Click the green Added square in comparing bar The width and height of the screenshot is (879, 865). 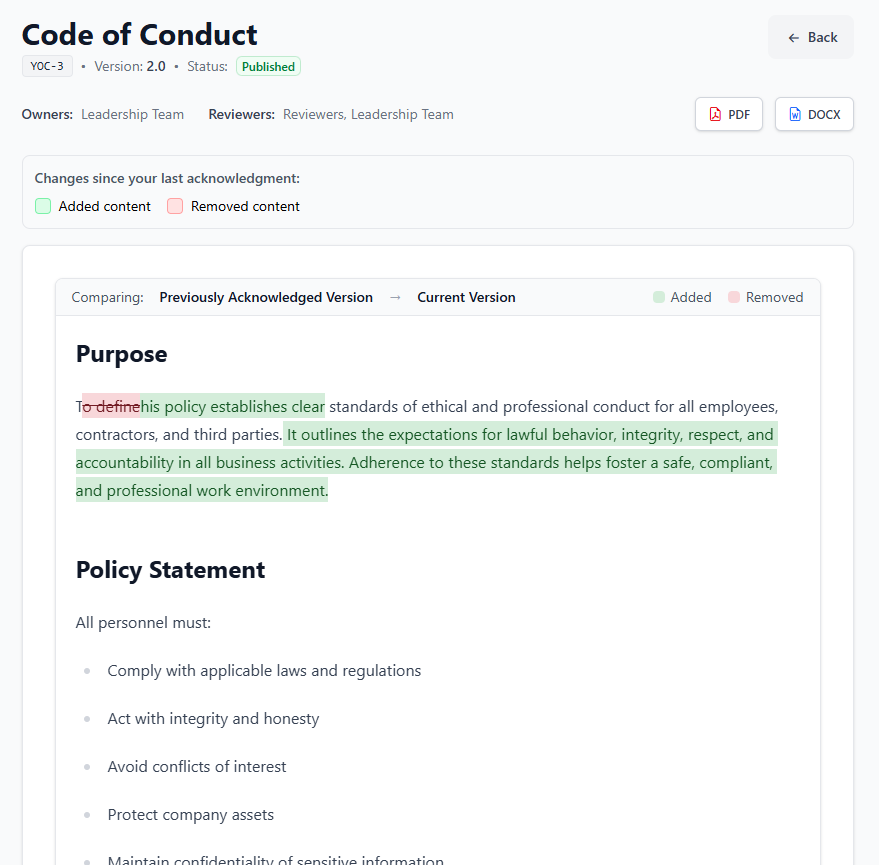click(658, 296)
